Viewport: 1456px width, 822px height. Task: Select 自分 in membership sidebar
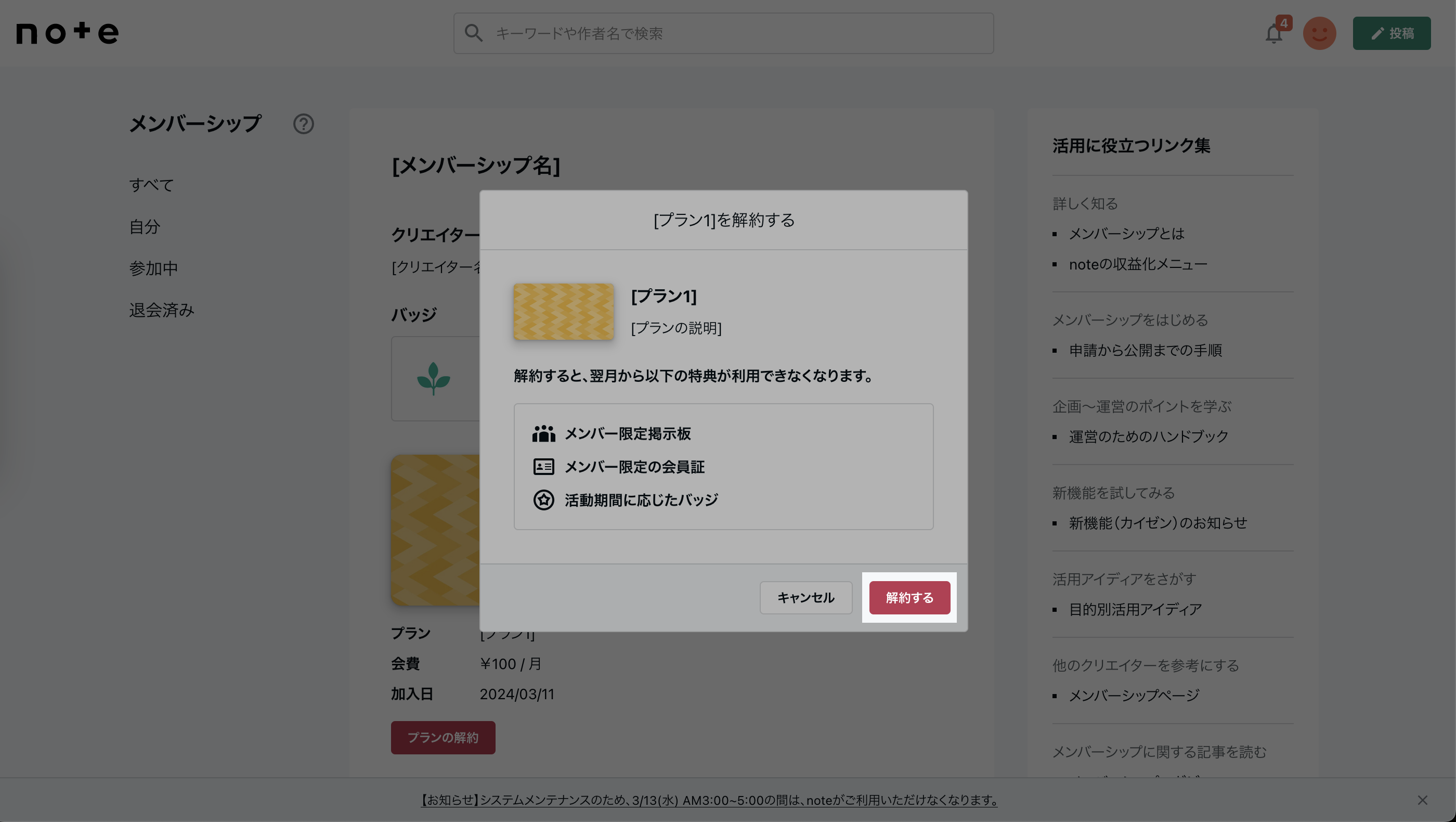pos(145,227)
